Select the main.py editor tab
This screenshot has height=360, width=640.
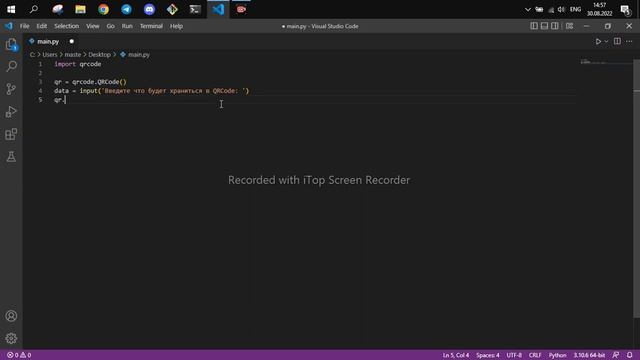pyautogui.click(x=48, y=42)
